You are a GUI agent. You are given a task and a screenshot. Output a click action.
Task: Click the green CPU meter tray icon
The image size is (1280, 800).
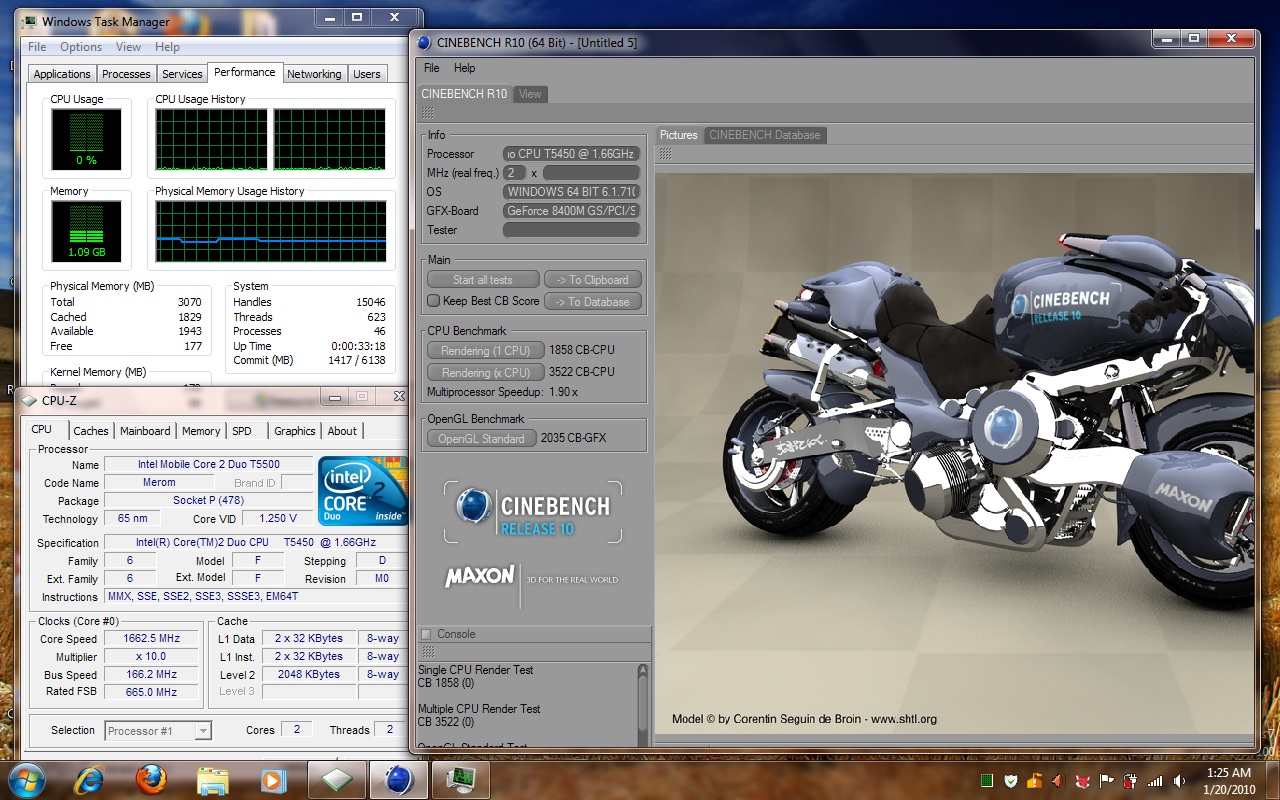(986, 781)
